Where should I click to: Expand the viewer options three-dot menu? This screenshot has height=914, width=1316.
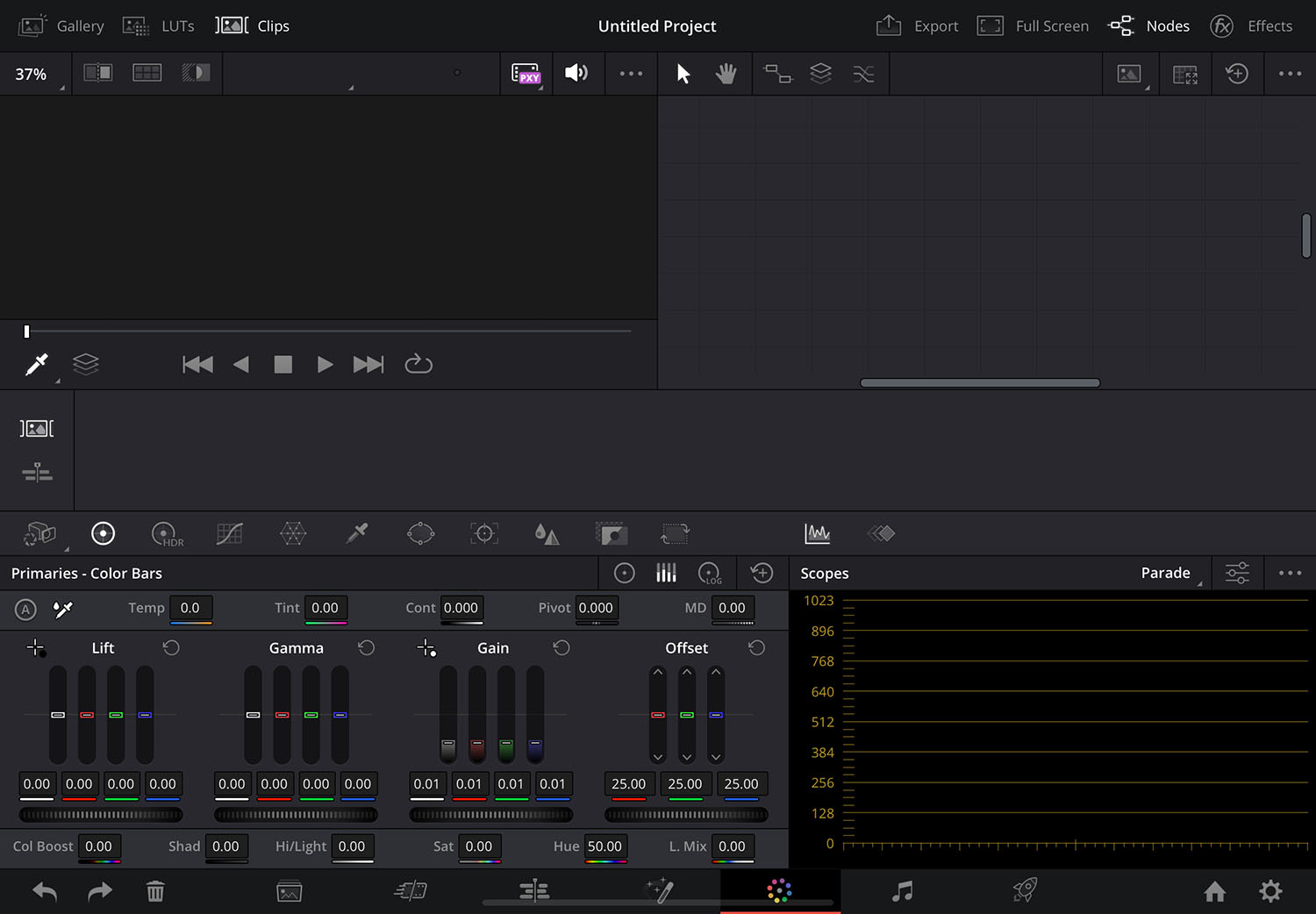tap(631, 74)
